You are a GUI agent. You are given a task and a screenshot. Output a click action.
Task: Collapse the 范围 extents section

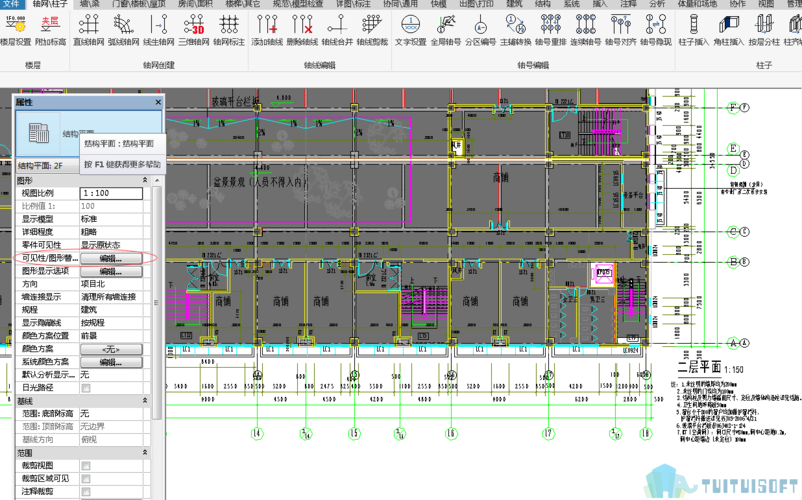point(145,452)
